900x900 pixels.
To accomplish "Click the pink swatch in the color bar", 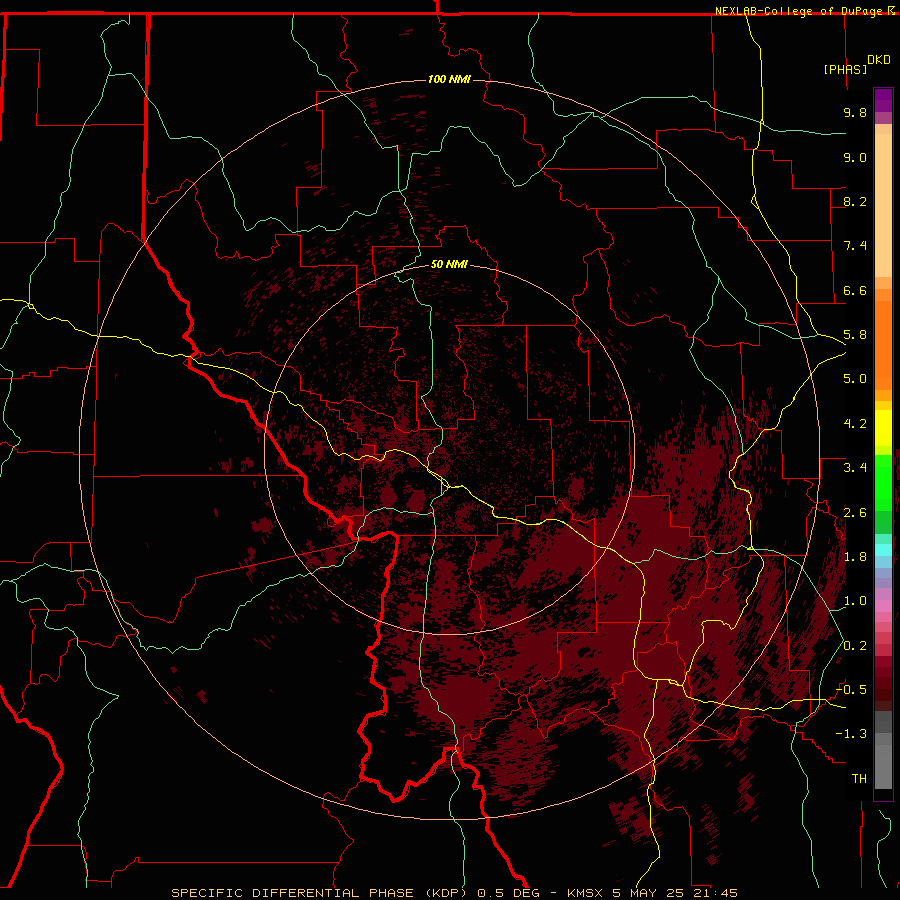I will point(883,606).
